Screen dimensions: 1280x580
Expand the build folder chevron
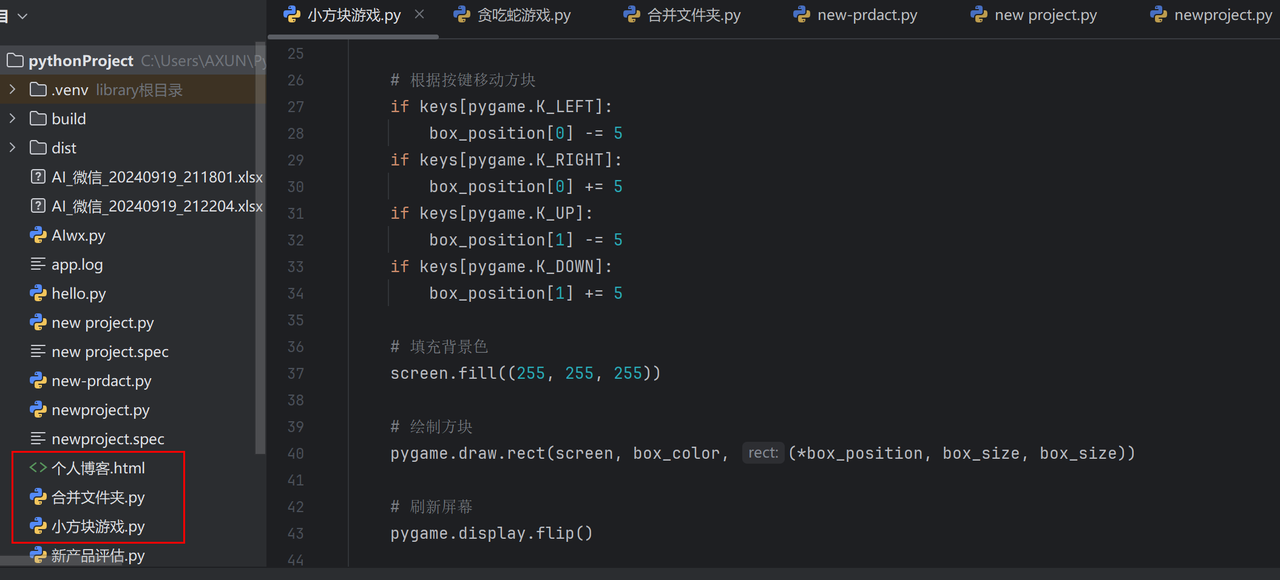[x=12, y=119]
